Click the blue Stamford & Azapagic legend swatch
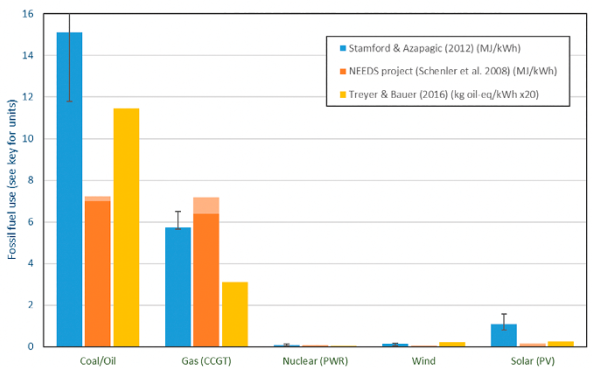This screenshot has height=372, width=592. tap(343, 48)
